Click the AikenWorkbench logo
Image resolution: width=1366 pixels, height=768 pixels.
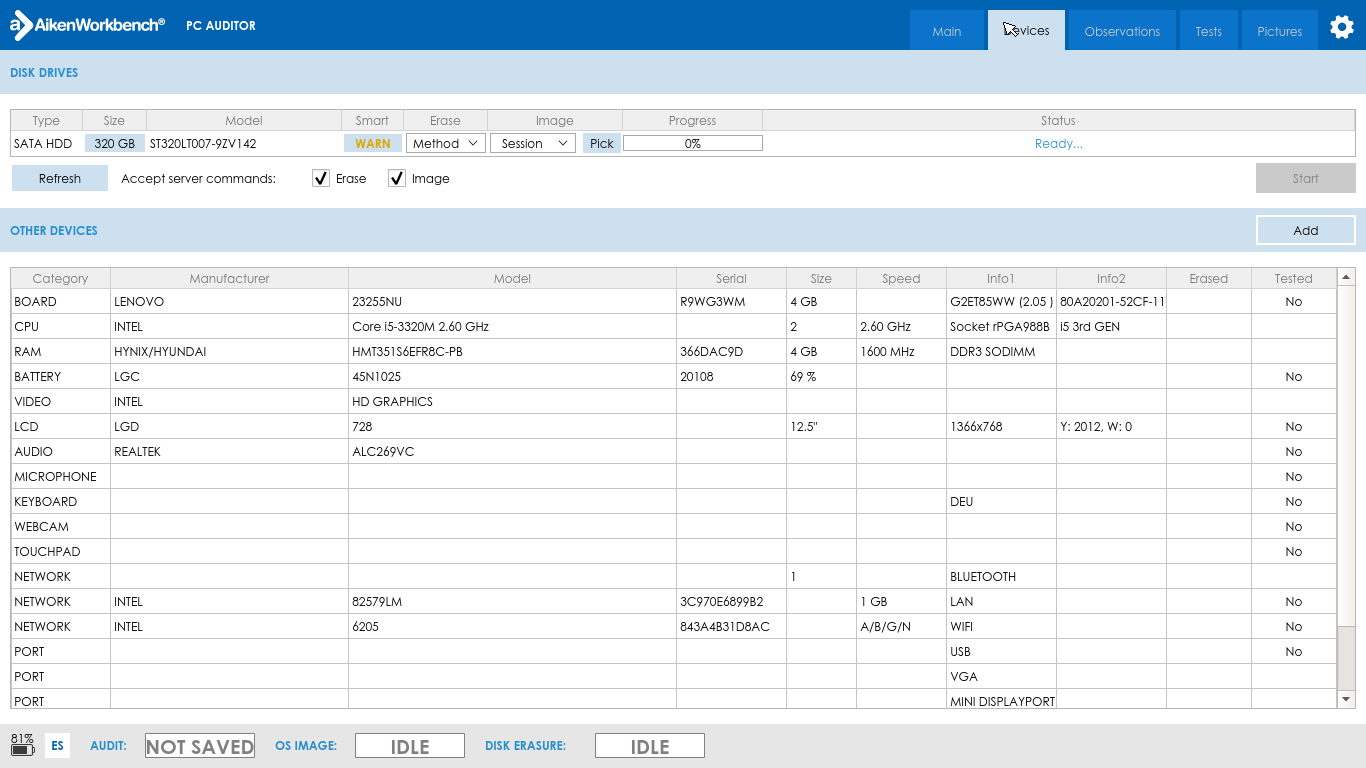point(87,25)
